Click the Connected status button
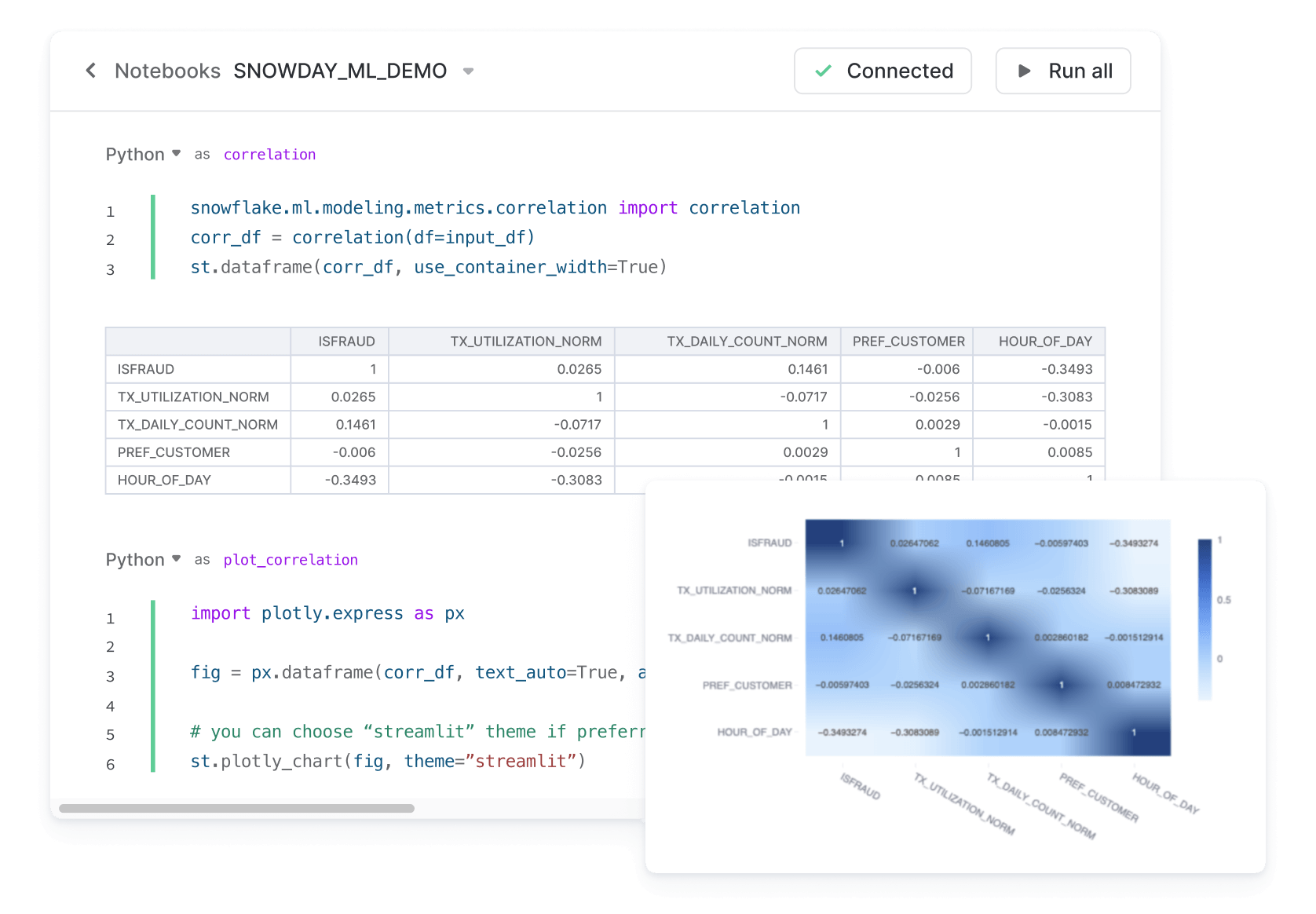The image size is (1316, 914). [883, 71]
